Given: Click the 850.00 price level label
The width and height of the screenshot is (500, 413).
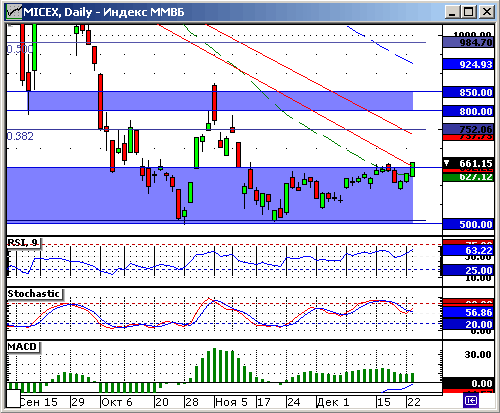Looking at the screenshot, I should (468, 92).
